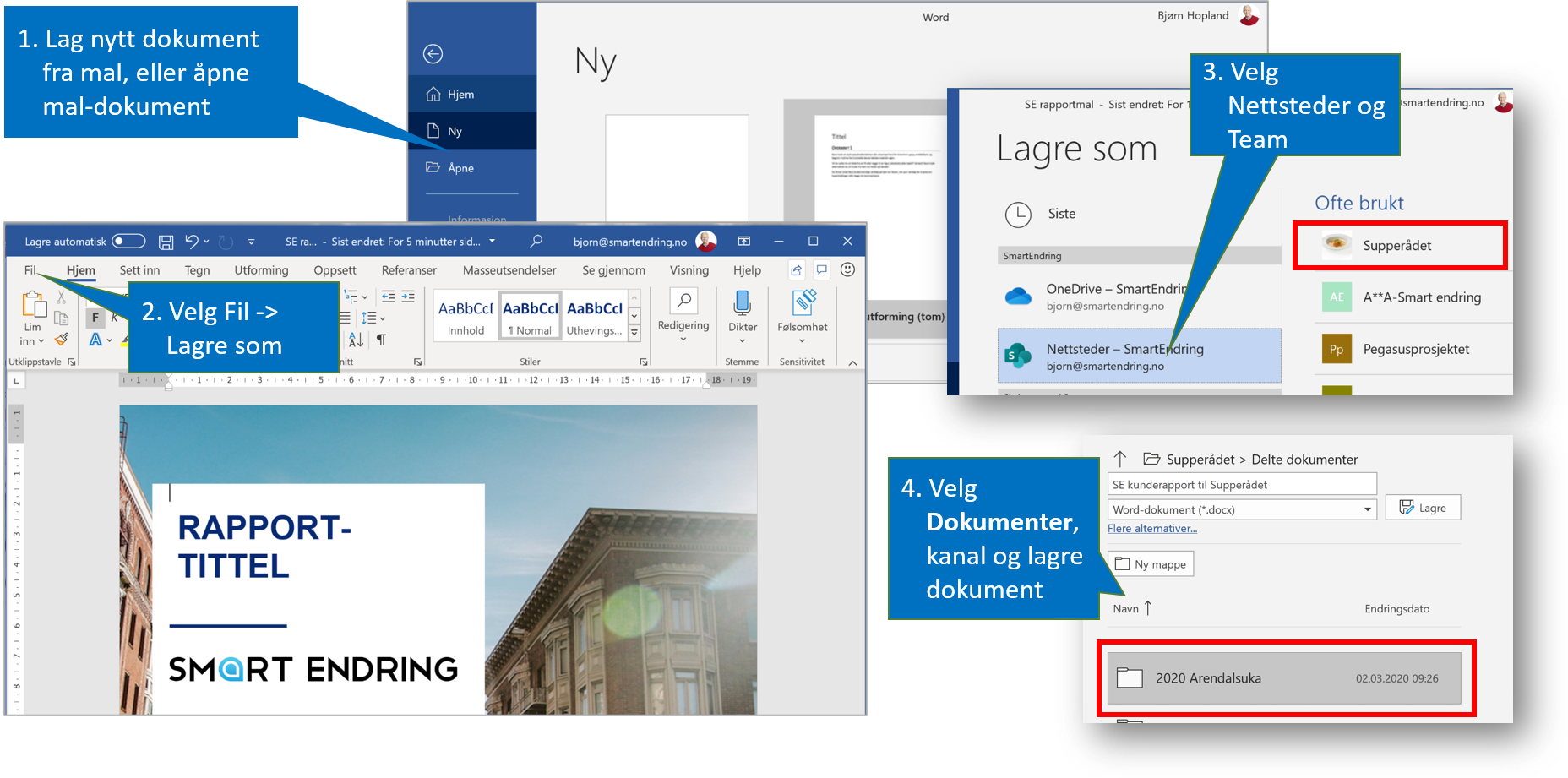Toggle show paragraph marks icon
This screenshot has width=1568, height=778.
point(381,340)
